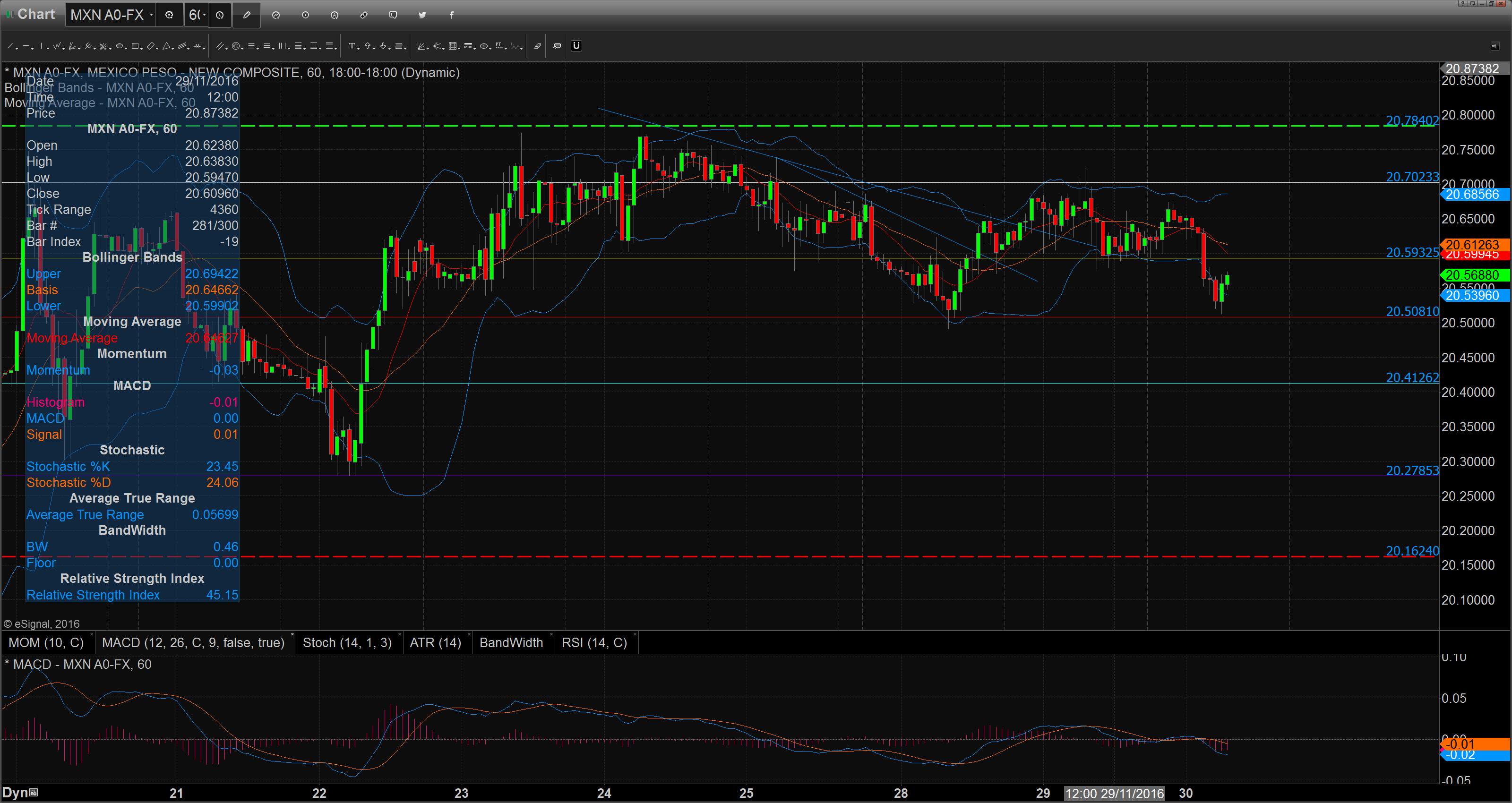The width and height of the screenshot is (1512, 803).
Task: Share chart via Facebook icon
Action: [x=451, y=15]
